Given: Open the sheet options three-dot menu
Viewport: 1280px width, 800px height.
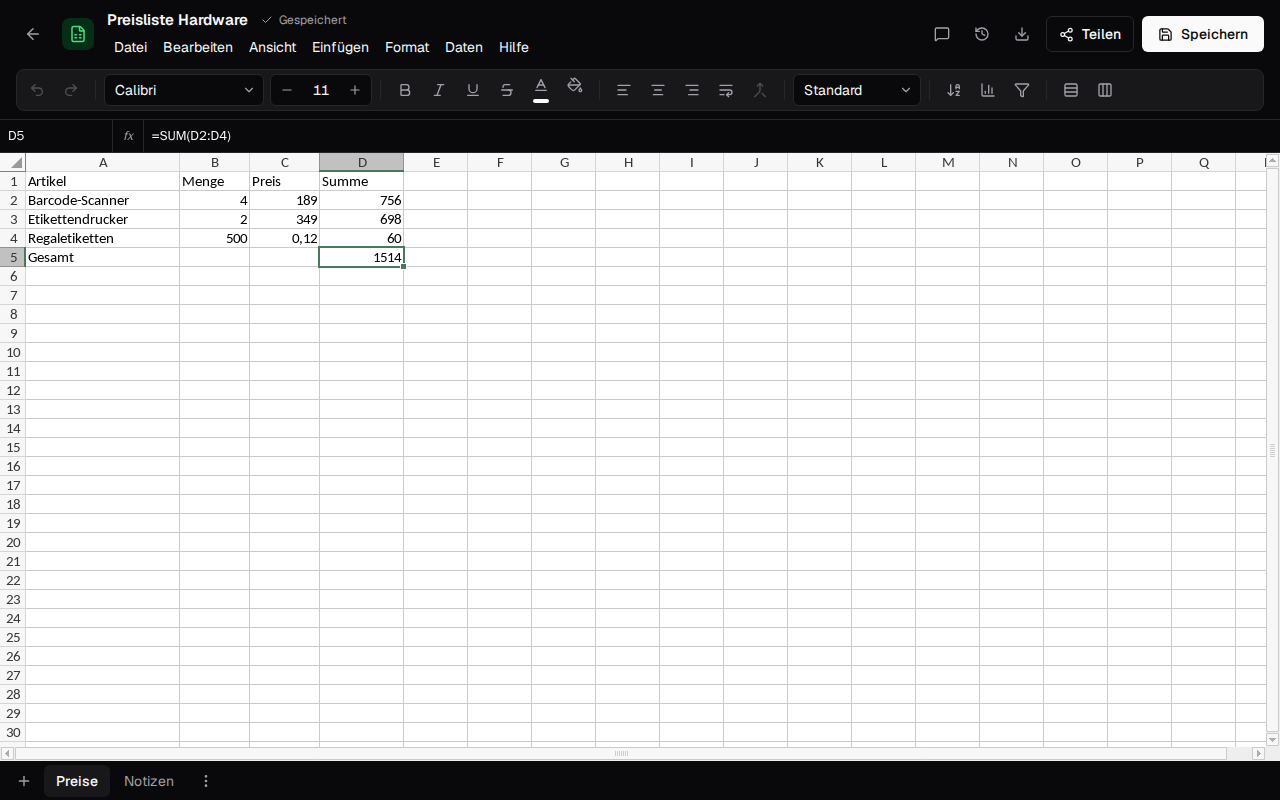Looking at the screenshot, I should click(x=206, y=781).
